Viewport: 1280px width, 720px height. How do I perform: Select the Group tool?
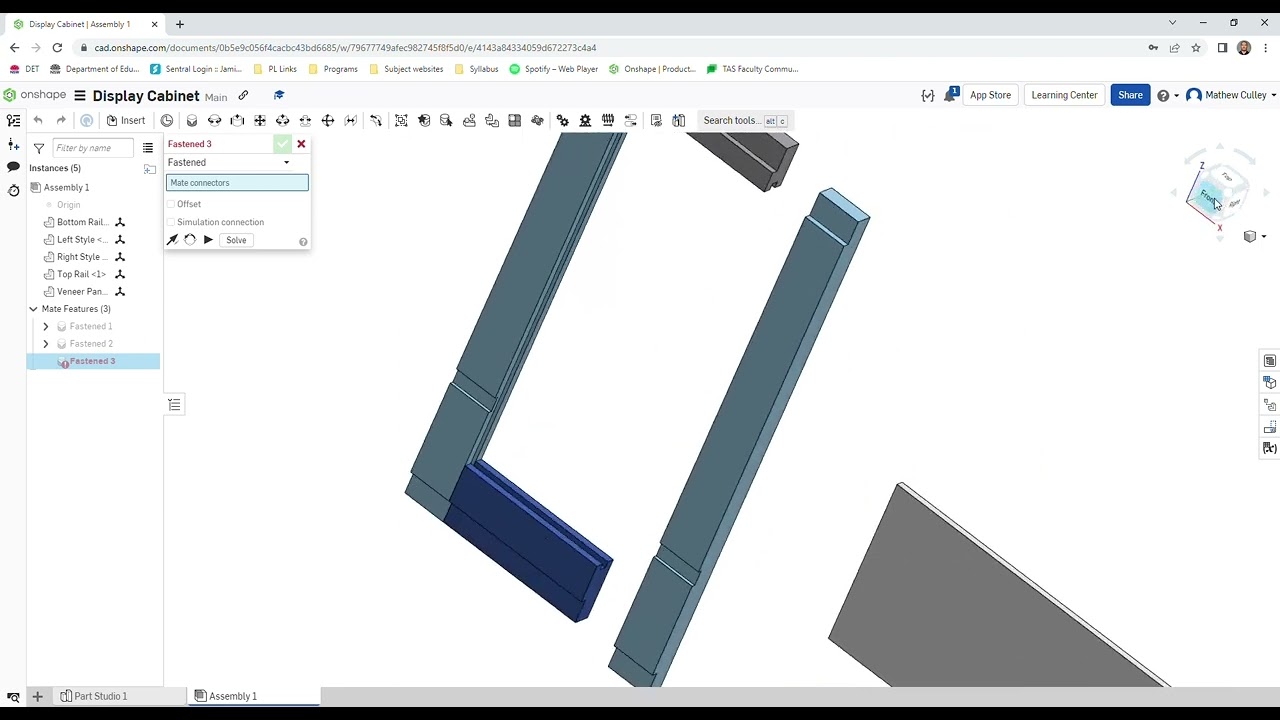(x=401, y=120)
